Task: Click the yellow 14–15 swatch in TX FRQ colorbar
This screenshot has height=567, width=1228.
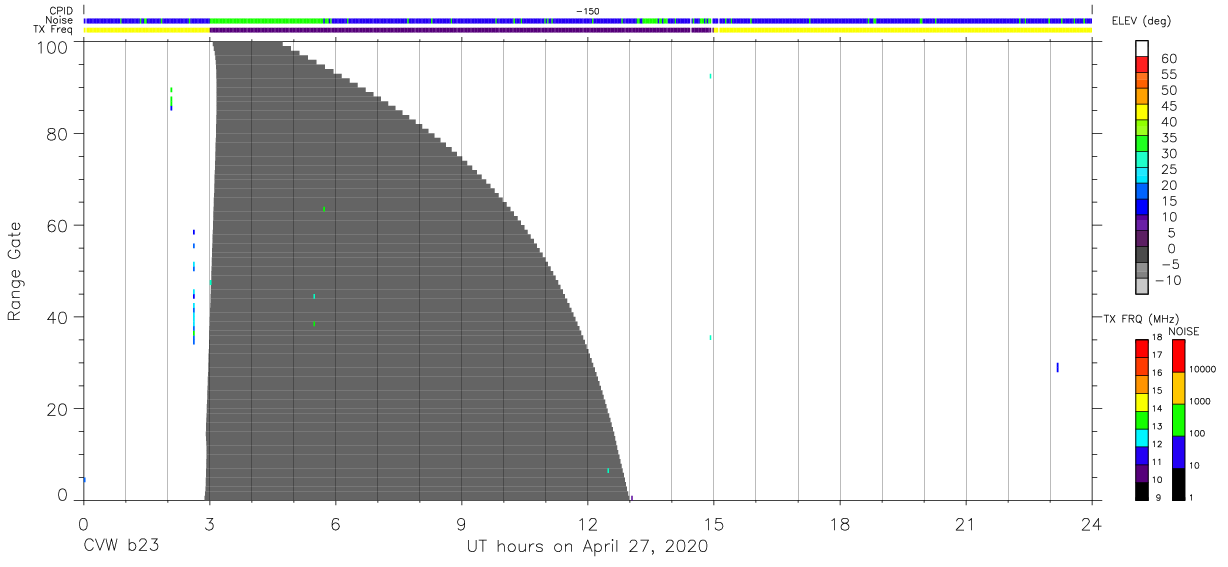Action: [x=1141, y=402]
